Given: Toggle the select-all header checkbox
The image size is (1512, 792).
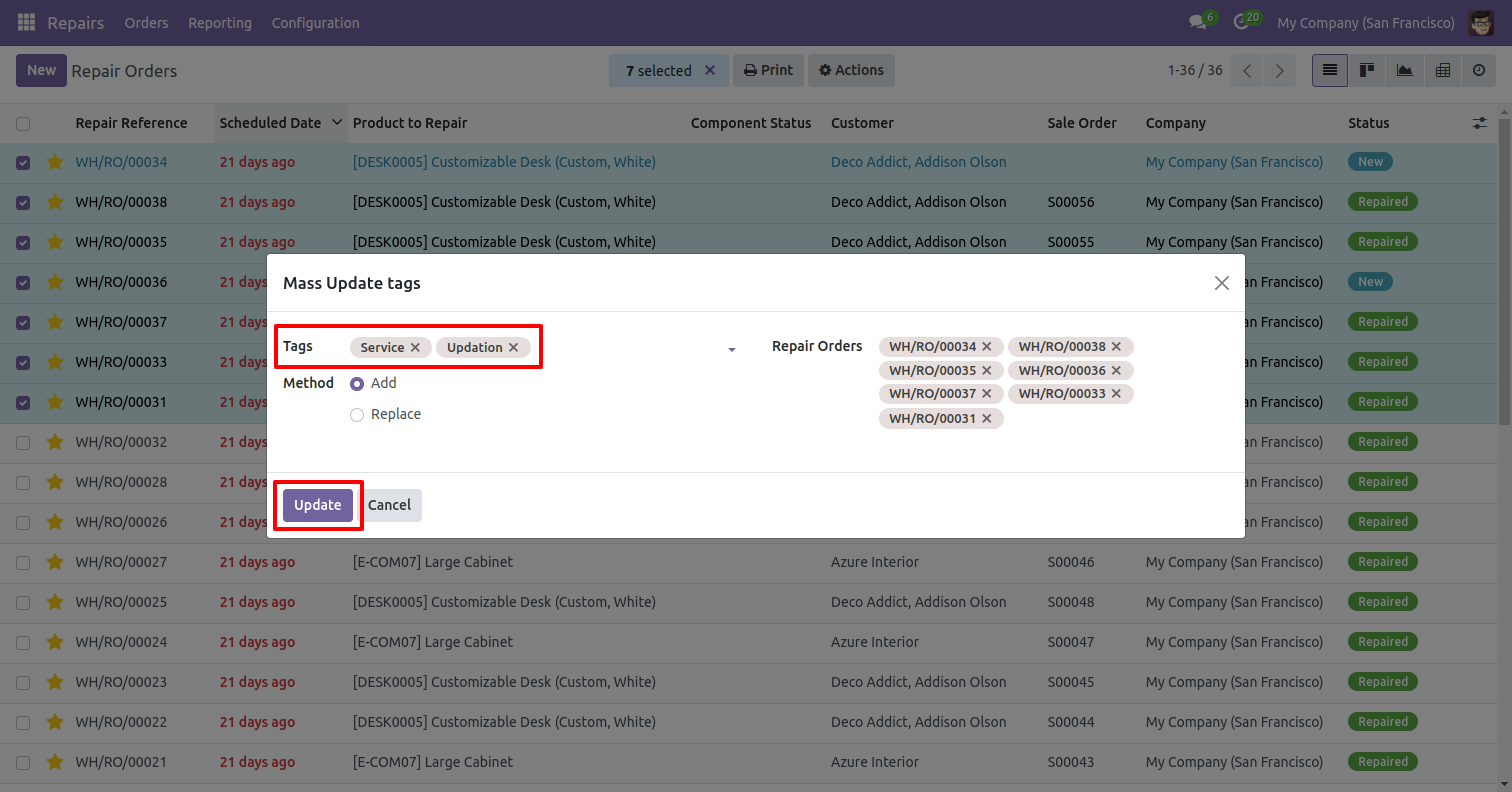Looking at the screenshot, I should (23, 123).
